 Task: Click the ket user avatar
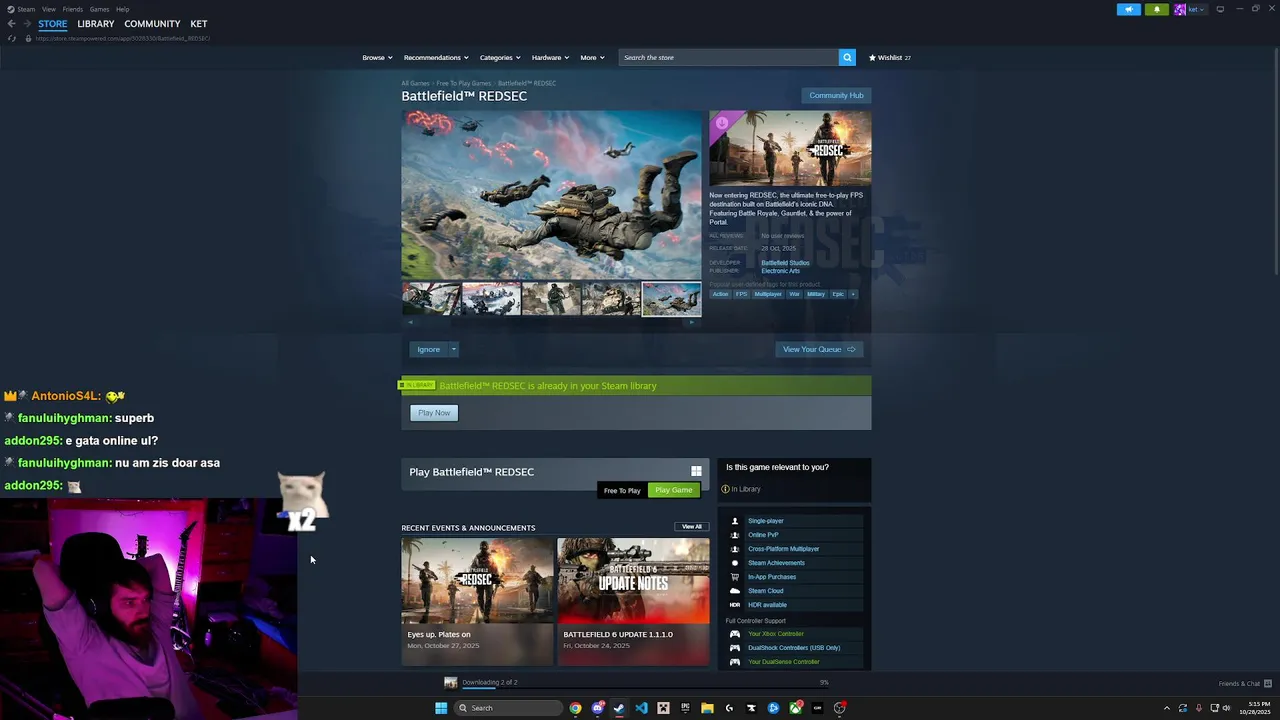point(1180,9)
